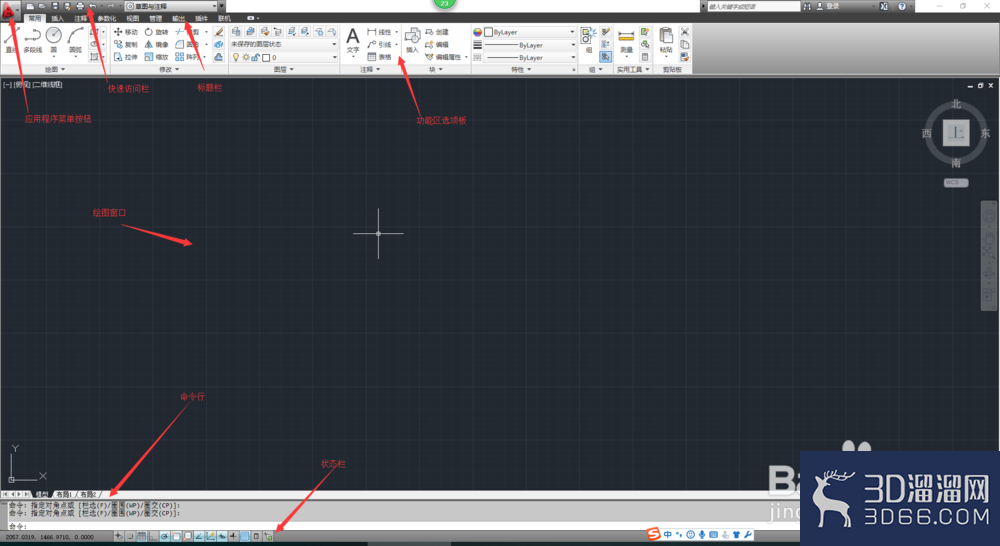Click the Sign In (登录) button

tap(828, 6)
